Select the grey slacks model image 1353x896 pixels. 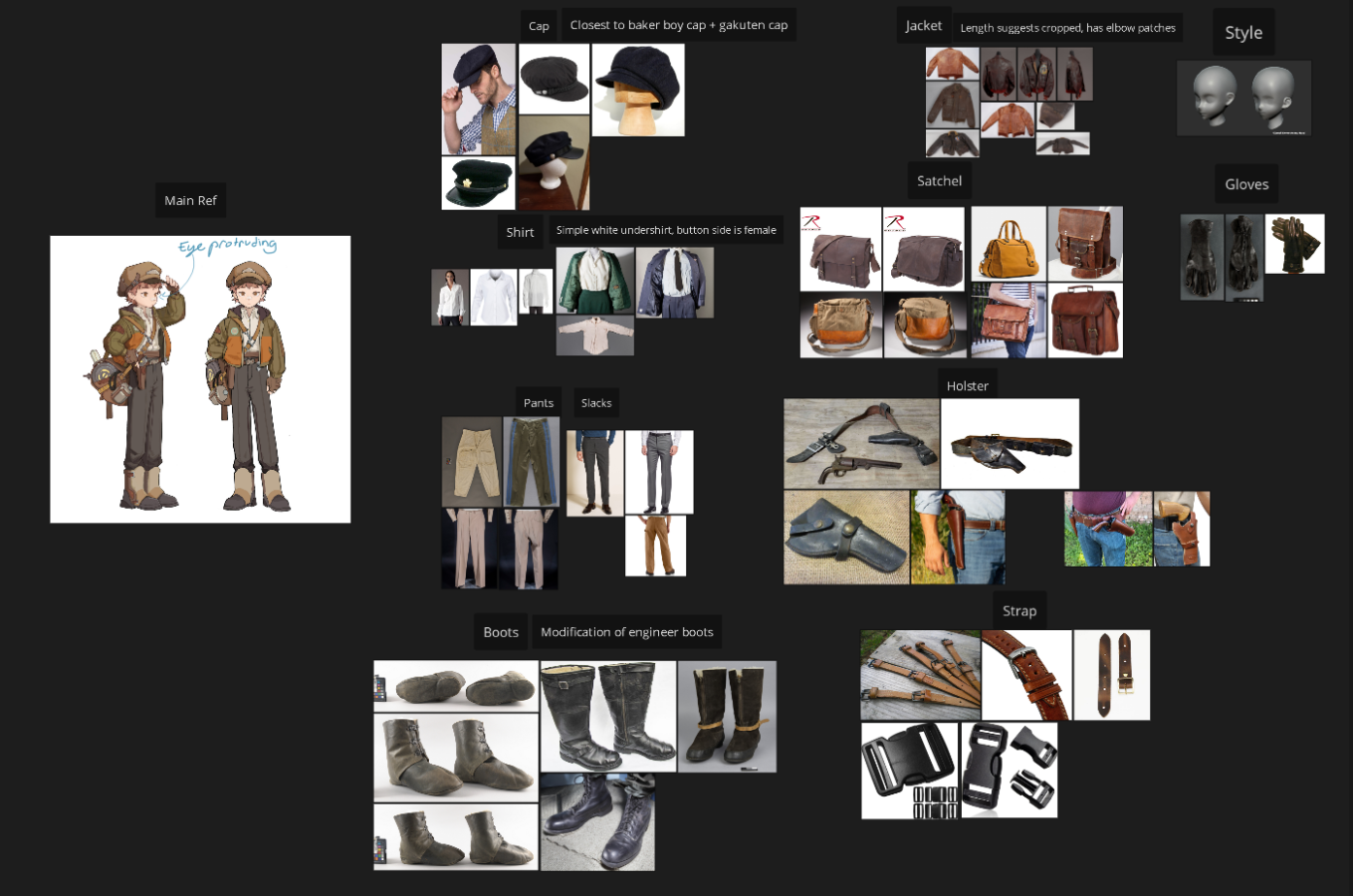(x=659, y=472)
